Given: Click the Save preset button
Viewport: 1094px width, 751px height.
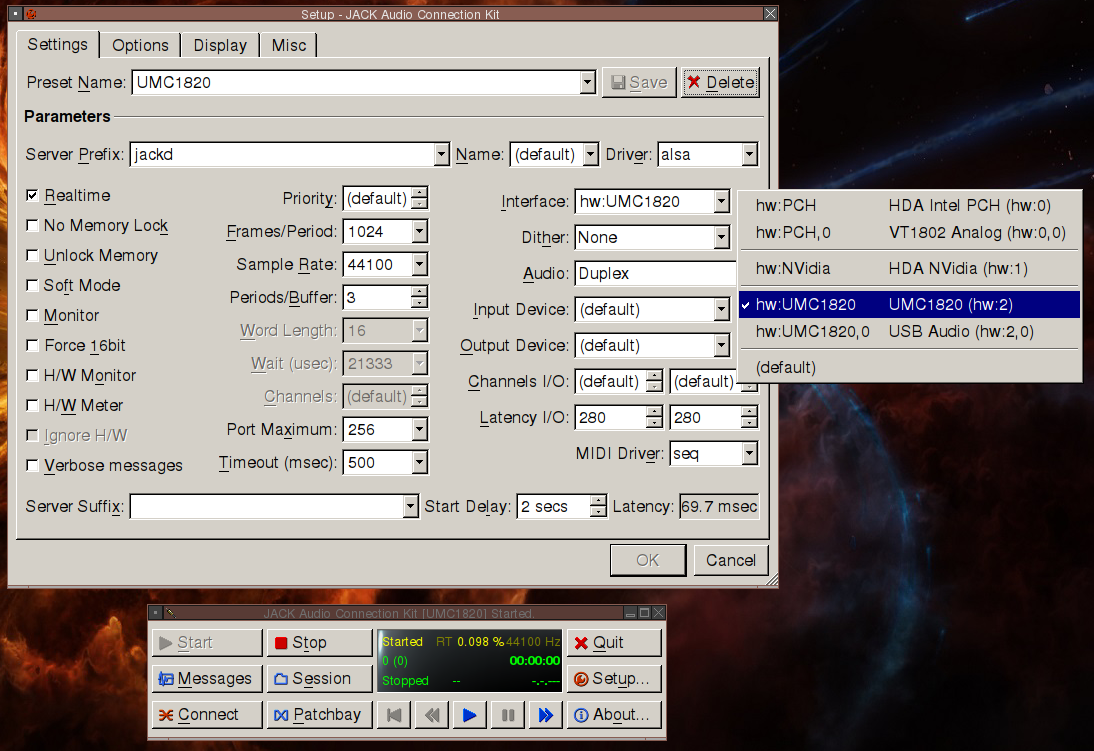Looking at the screenshot, I should pos(639,82).
